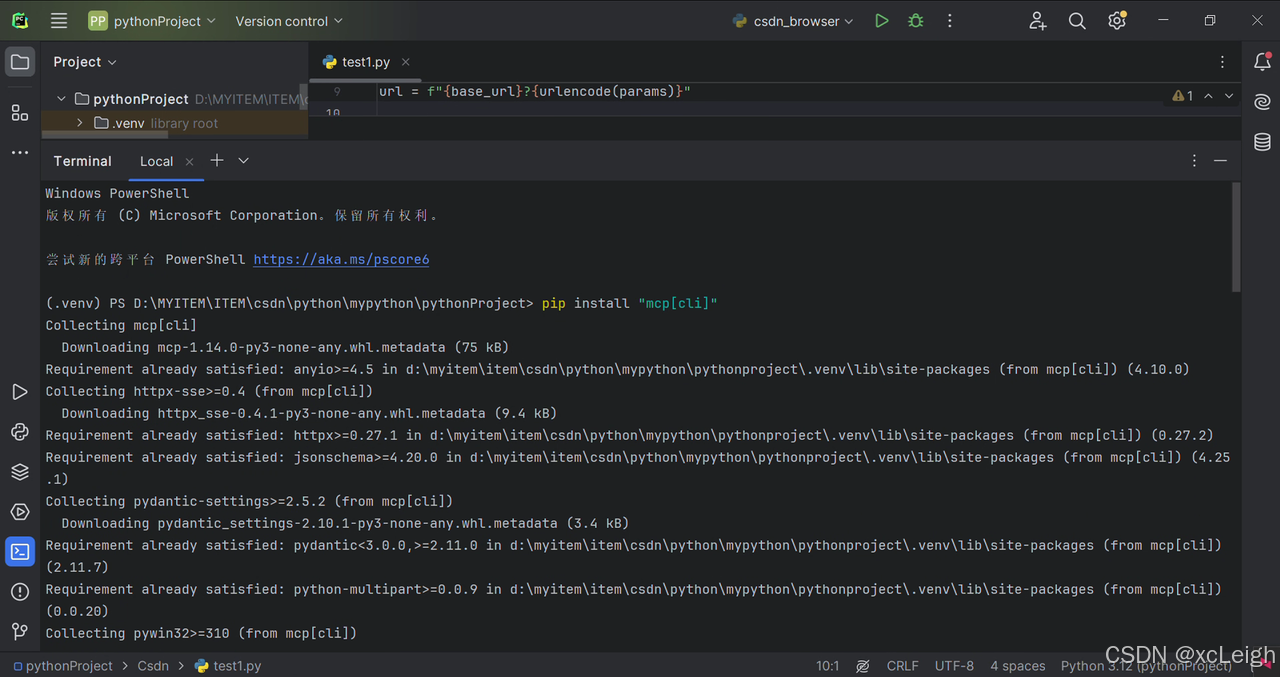Toggle the Project tool window folder icon
This screenshot has height=677, width=1280.
(20, 62)
